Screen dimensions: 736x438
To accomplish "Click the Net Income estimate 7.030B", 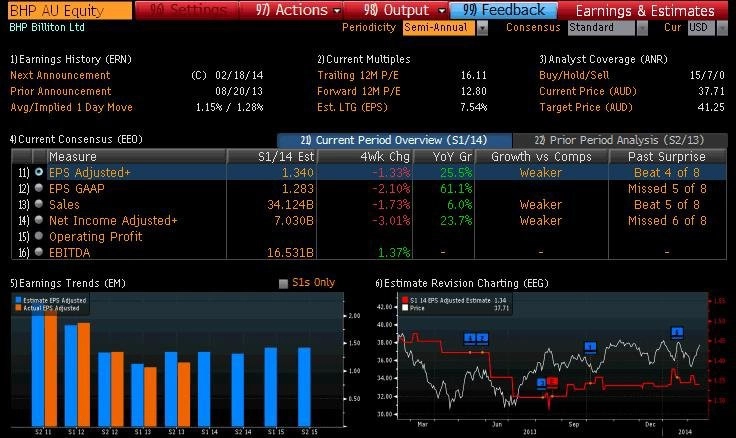I will point(294,221).
